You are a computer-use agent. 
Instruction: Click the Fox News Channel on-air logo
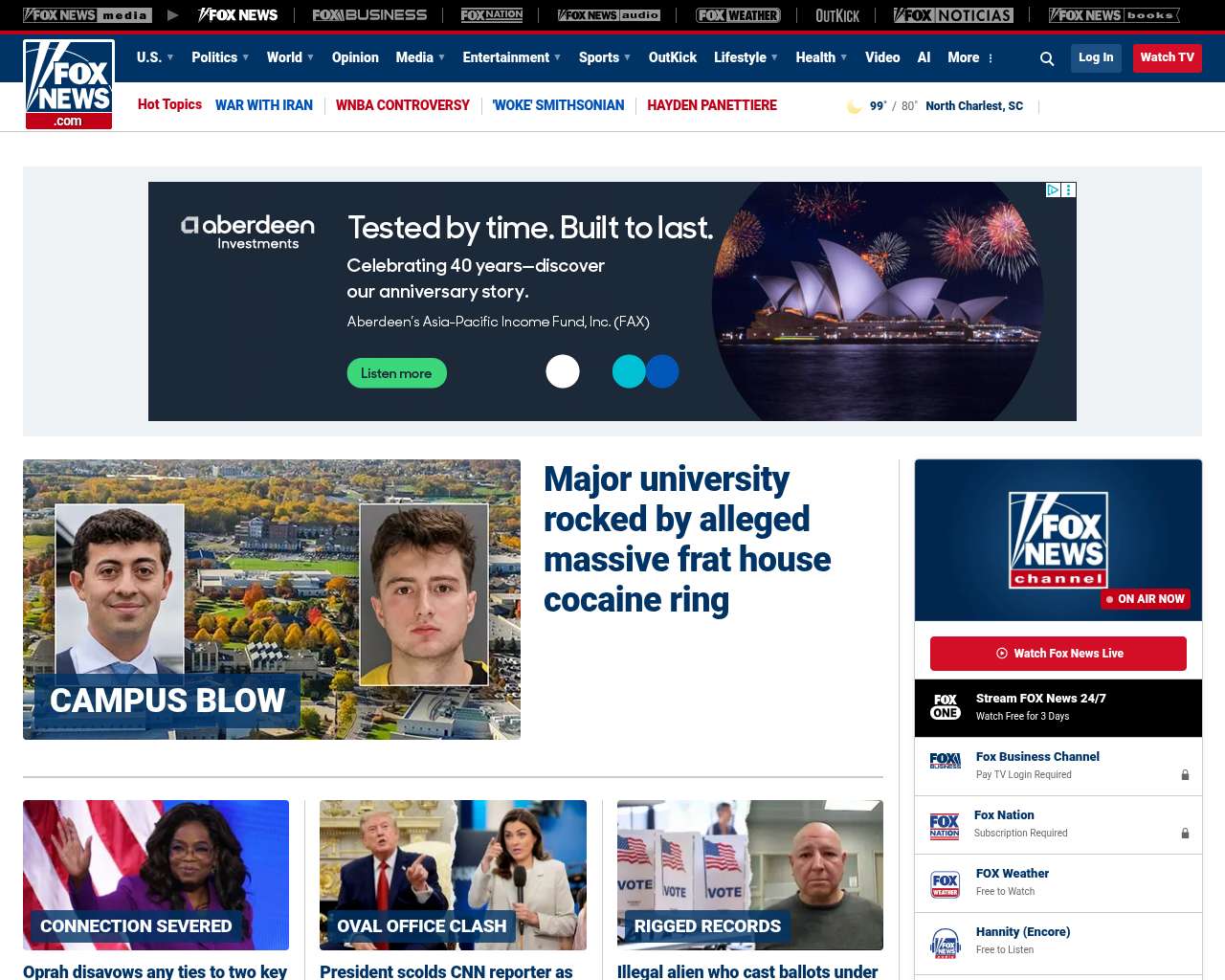pos(1058,540)
